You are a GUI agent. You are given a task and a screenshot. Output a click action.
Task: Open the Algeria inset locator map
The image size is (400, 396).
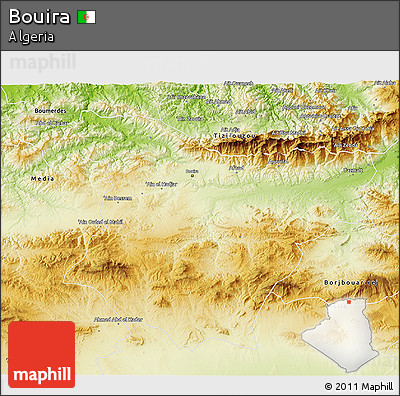(340, 335)
